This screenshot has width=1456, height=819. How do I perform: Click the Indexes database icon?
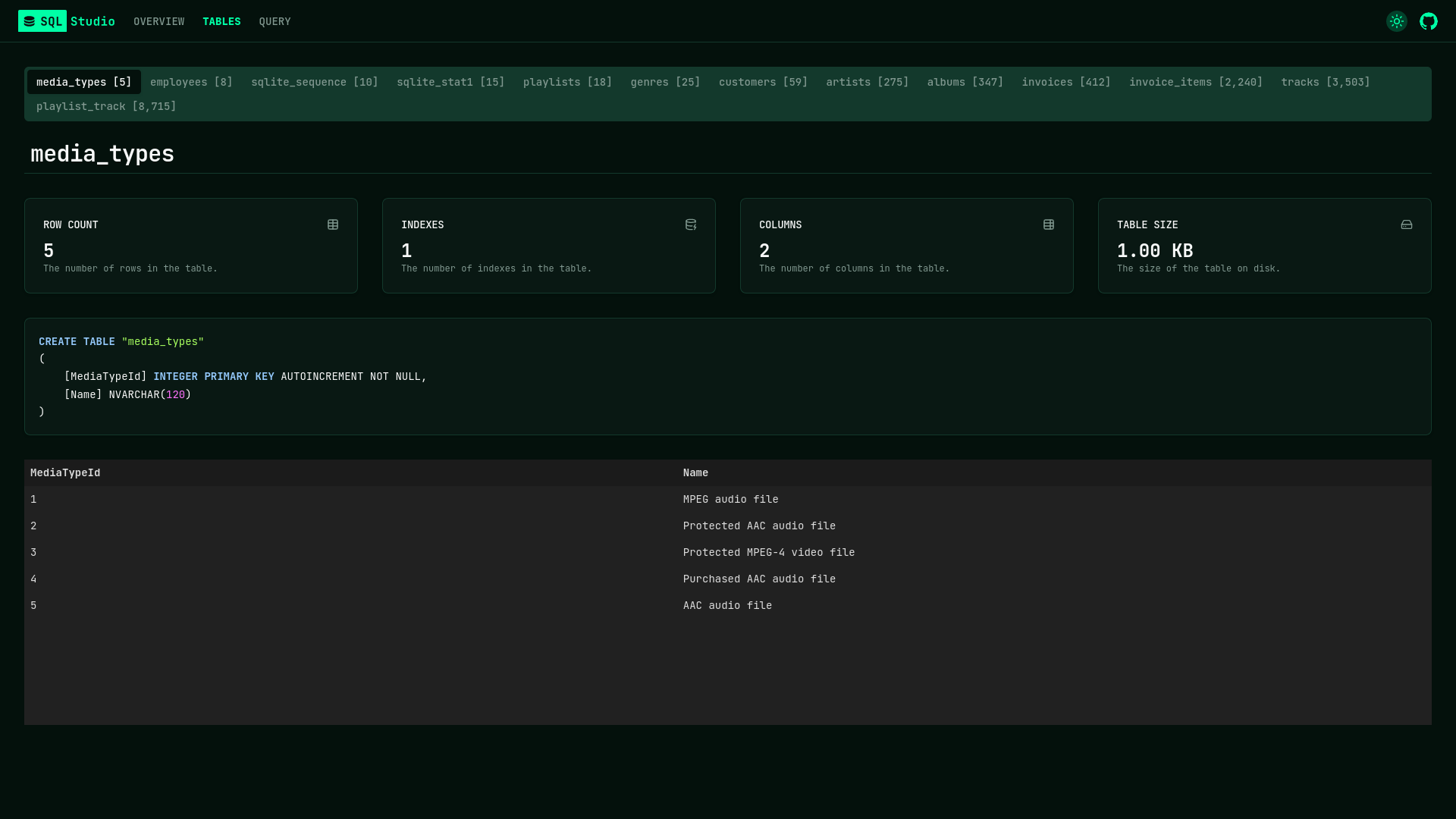[x=691, y=224]
